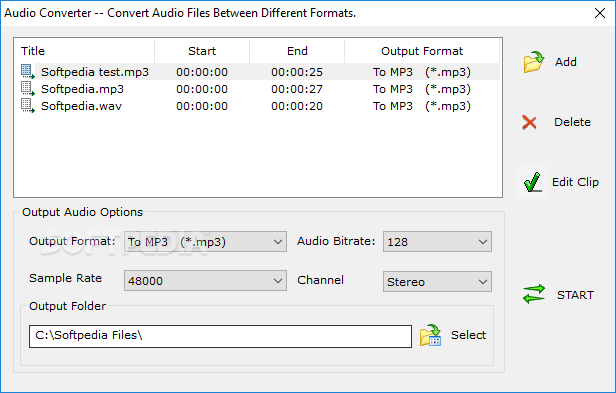Click the green arrows START icon
Viewport: 616px width, 393px height.
(534, 294)
